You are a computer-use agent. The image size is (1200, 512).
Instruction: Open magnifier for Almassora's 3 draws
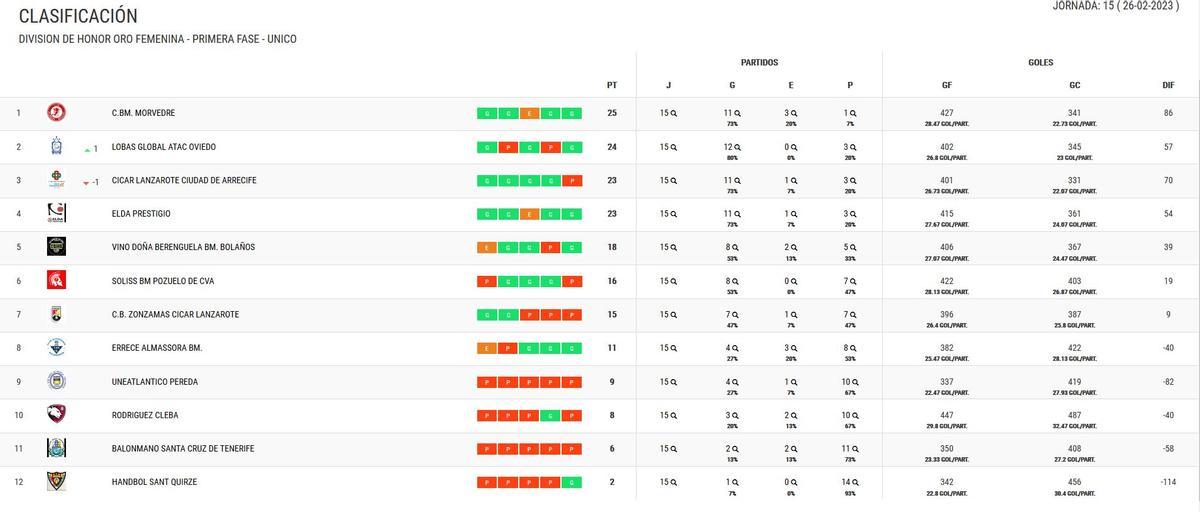pyautogui.click(x=797, y=348)
